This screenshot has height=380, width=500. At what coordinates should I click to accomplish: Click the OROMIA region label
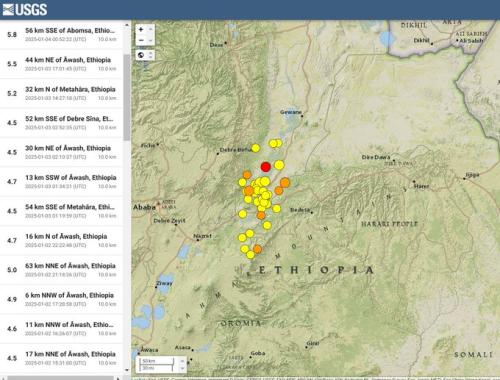[x=241, y=323]
